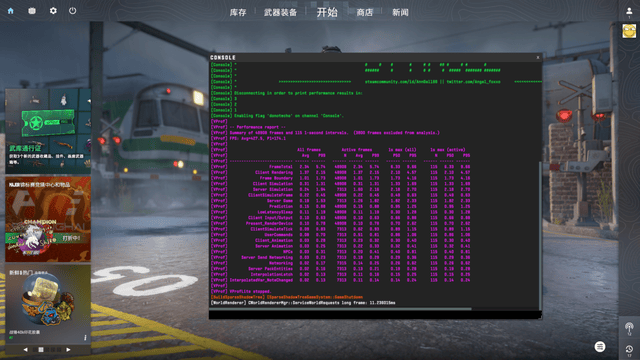Open the 武库通行证 armory pass card
This screenshot has height=360, width=640.
(48, 131)
